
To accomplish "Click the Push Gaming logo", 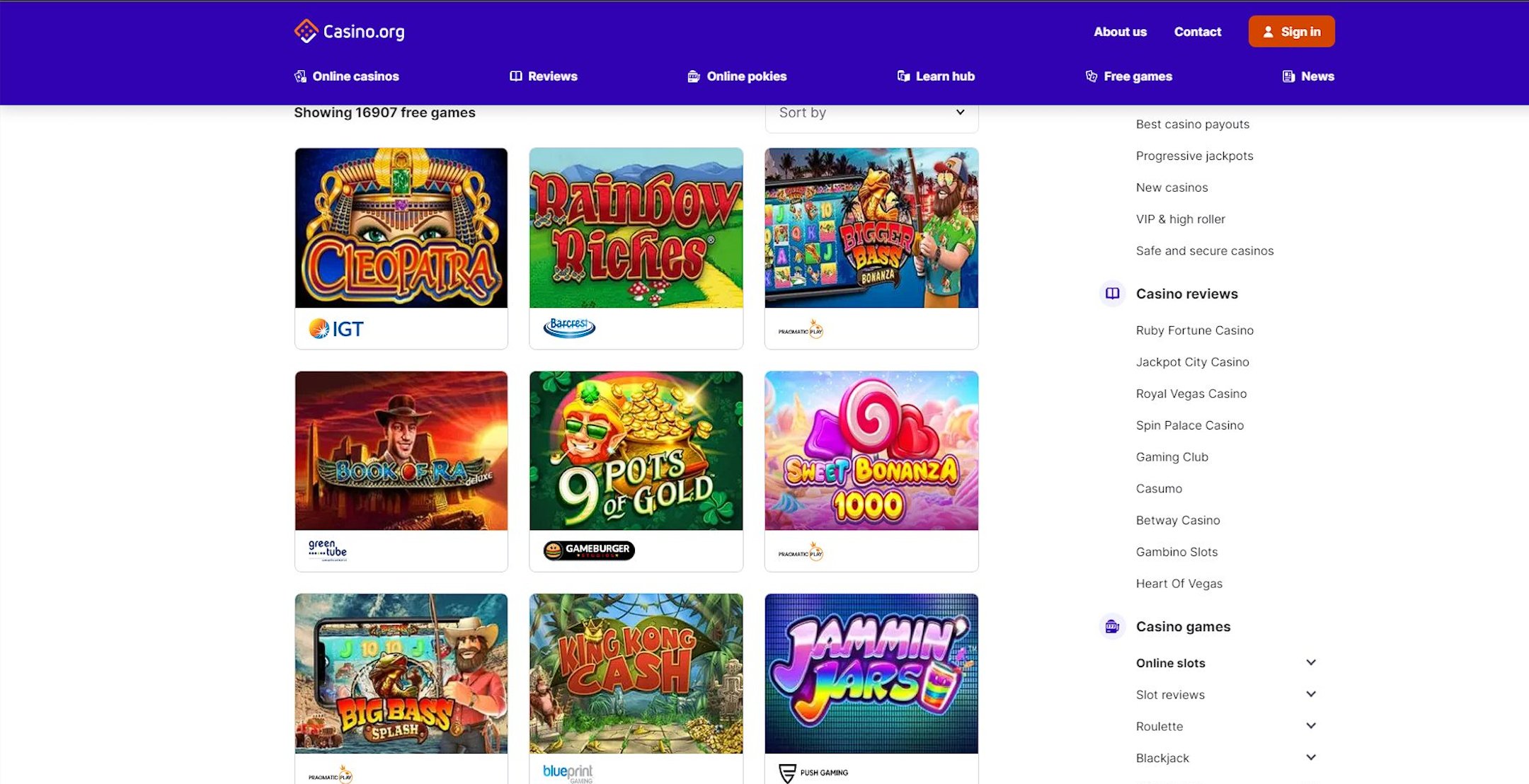I will [813, 773].
